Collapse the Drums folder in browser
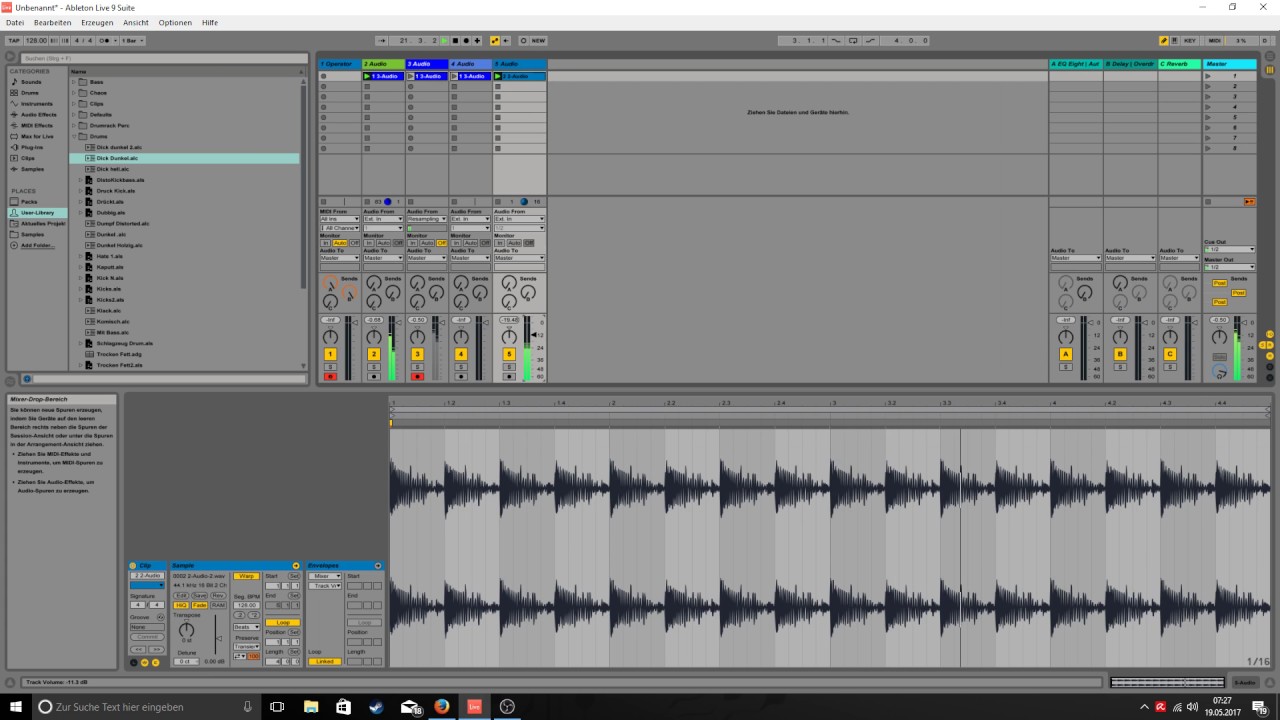Viewport: 1280px width, 720px height. (74, 137)
